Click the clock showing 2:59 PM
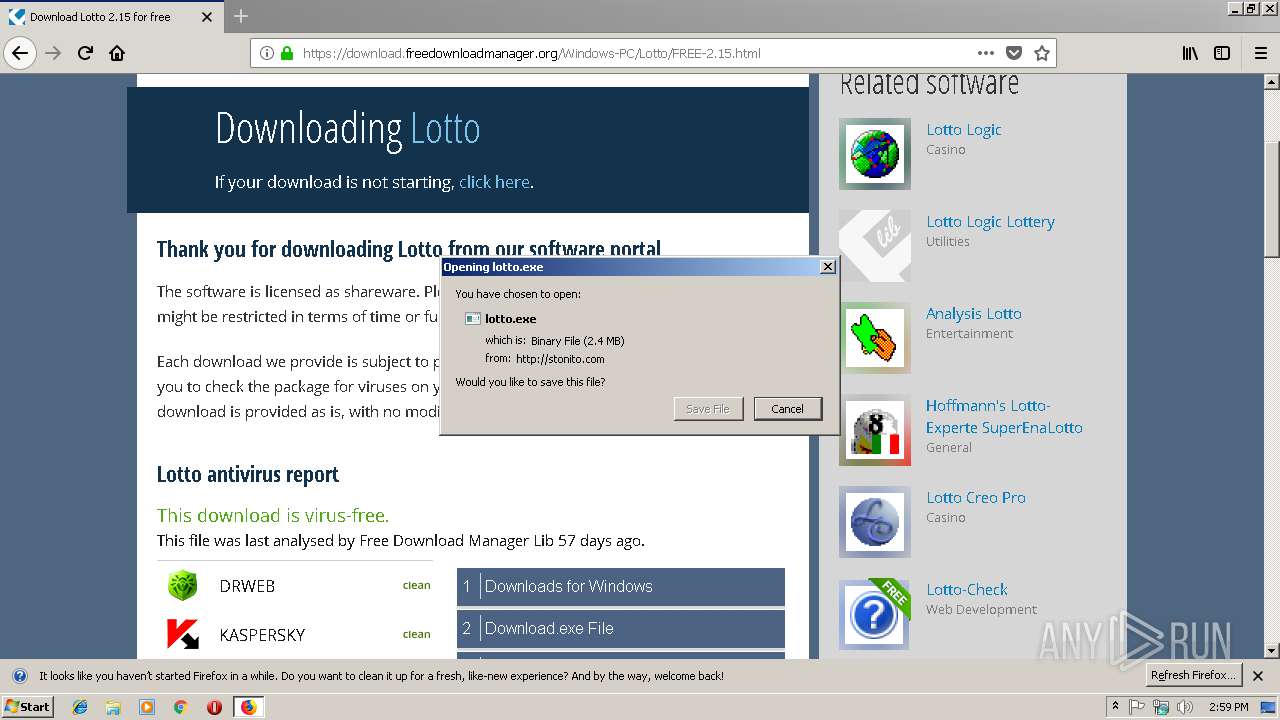 click(1229, 707)
